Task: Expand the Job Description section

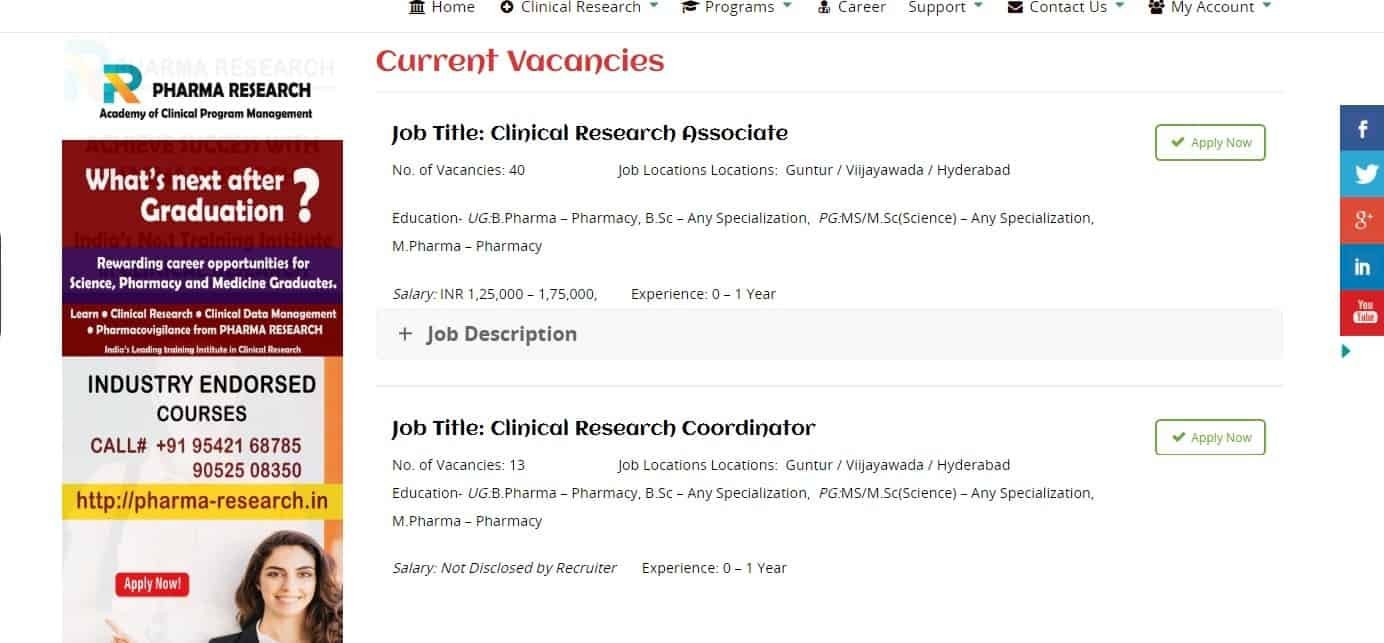Action: (501, 334)
